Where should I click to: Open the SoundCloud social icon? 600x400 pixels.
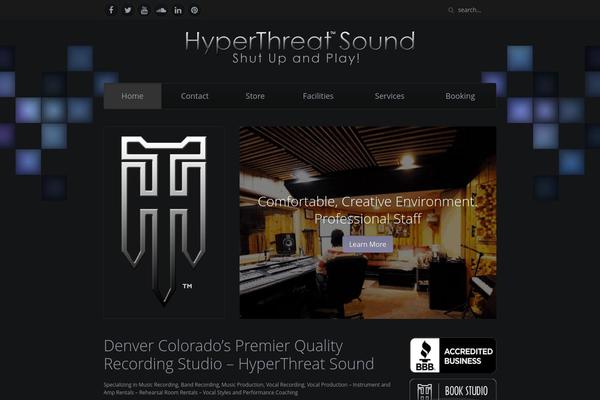(161, 10)
